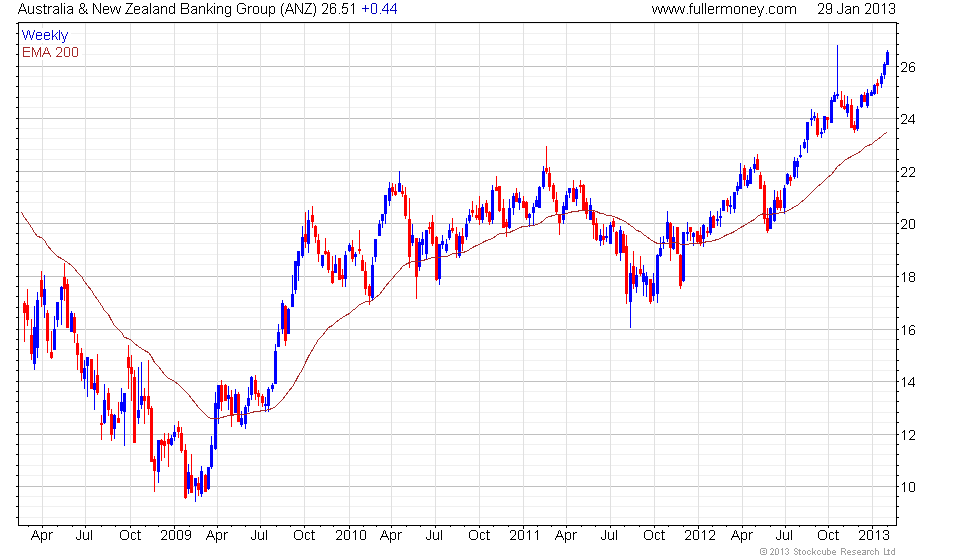Click the x-axis label '2013'
The width and height of the screenshot is (980, 560).
(x=873, y=535)
